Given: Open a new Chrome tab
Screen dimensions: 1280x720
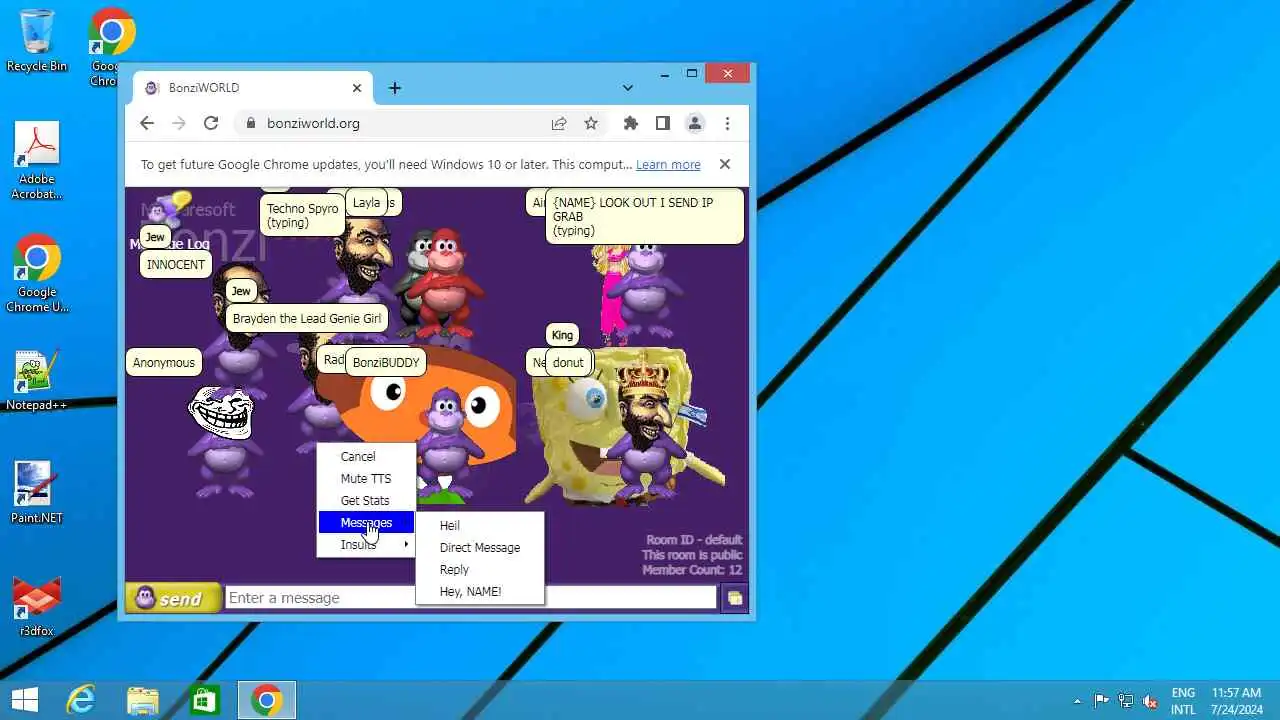Looking at the screenshot, I should (395, 88).
